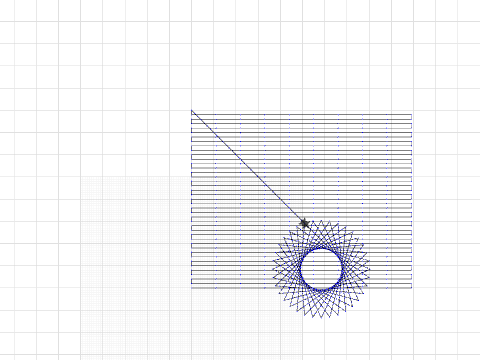The height and width of the screenshot is (360, 480).
Task: Click the top-right corner of the hatched rectangle
Action: tap(412, 114)
